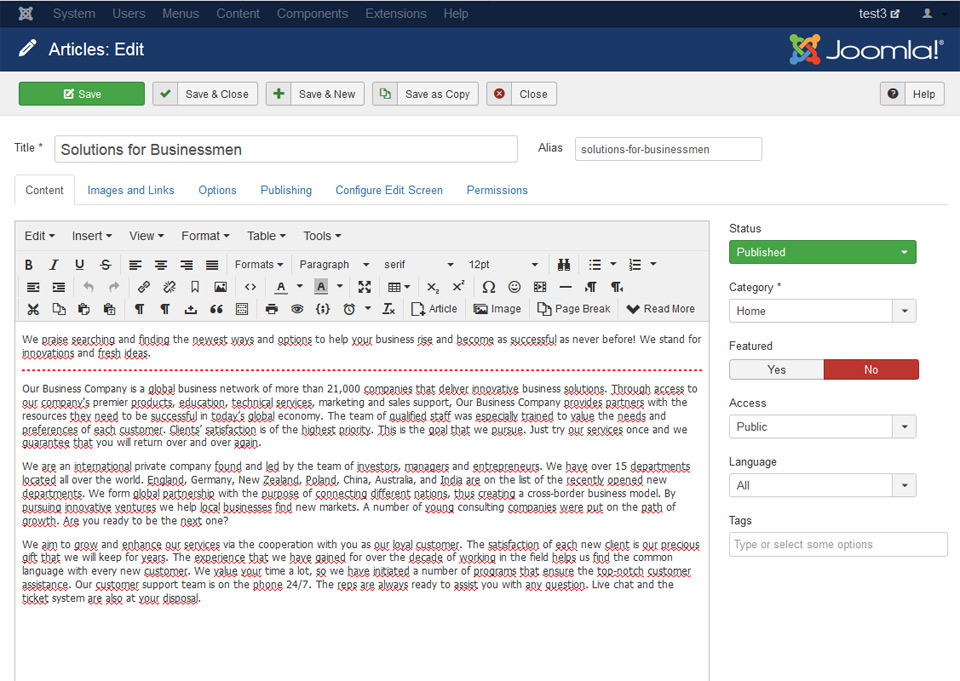Open find and replace binoculars icon

coord(564,265)
